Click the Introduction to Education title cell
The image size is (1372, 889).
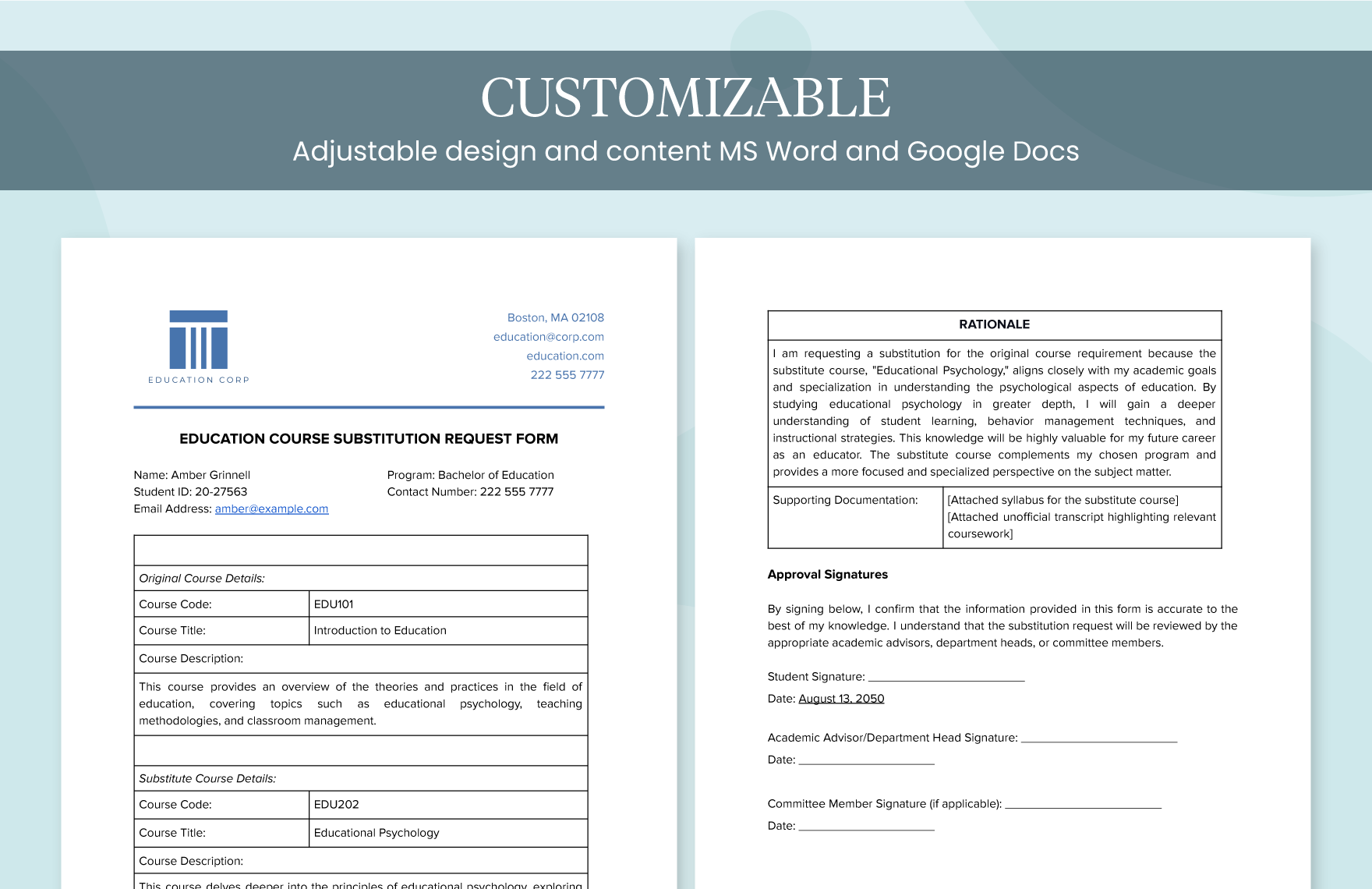380,630
